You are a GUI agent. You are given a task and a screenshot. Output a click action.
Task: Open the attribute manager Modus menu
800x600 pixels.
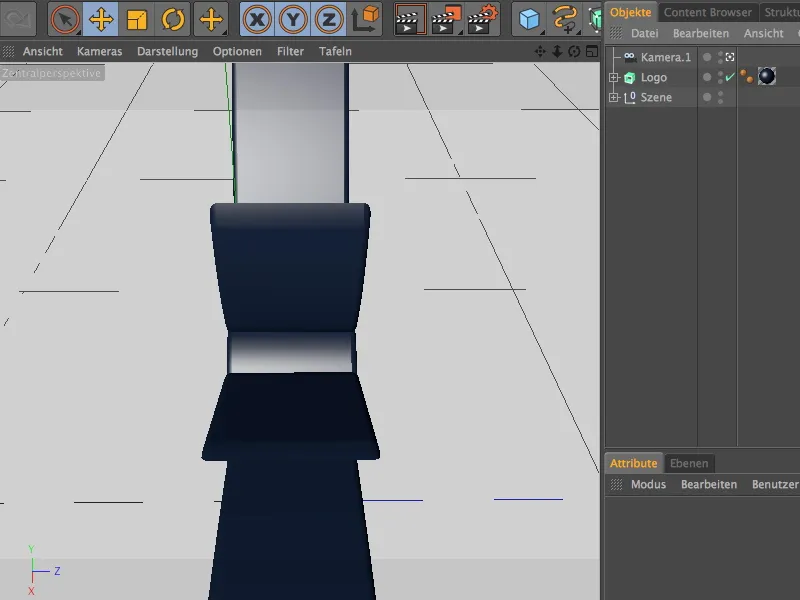648,485
